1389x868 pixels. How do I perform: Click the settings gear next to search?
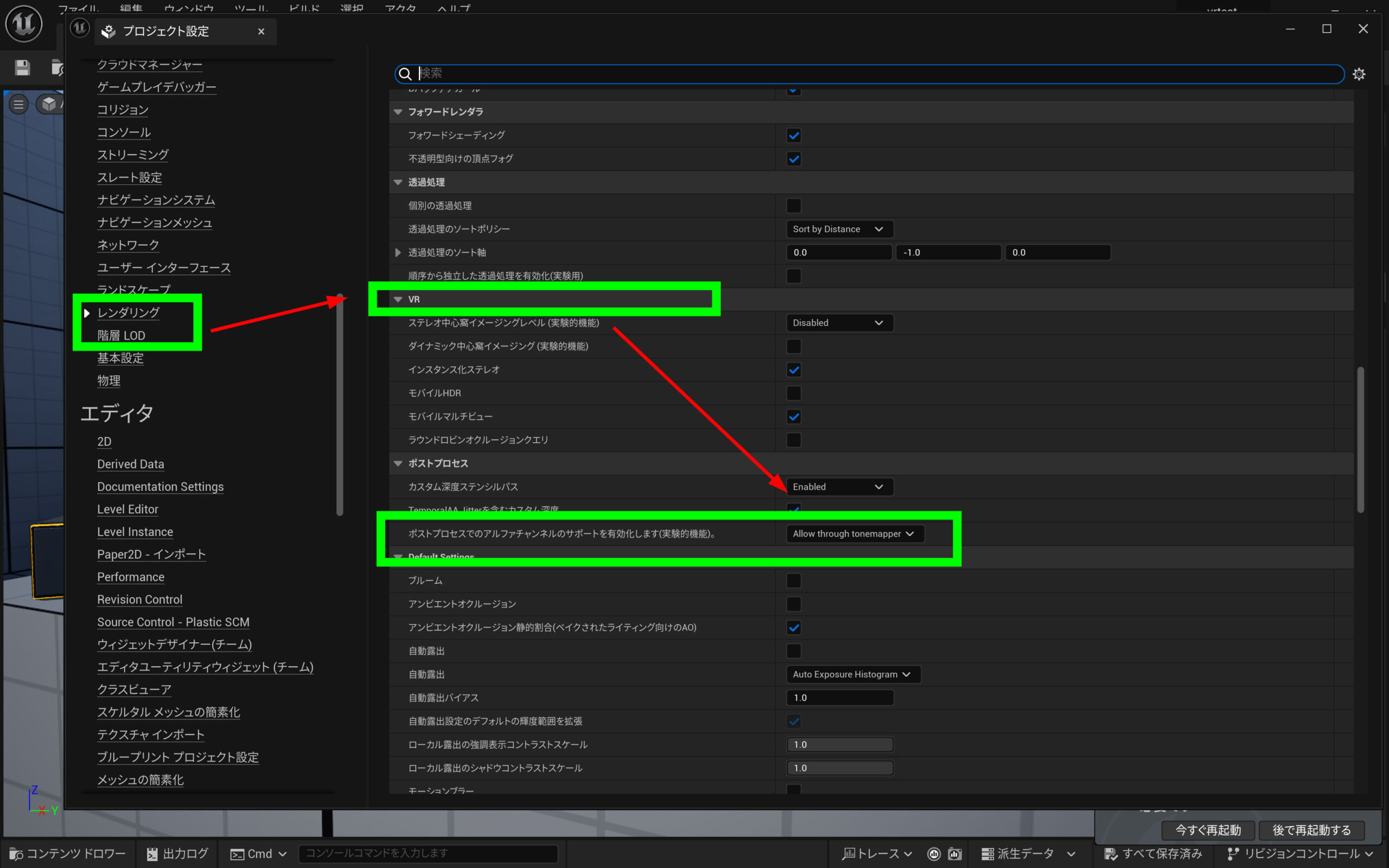tap(1359, 74)
